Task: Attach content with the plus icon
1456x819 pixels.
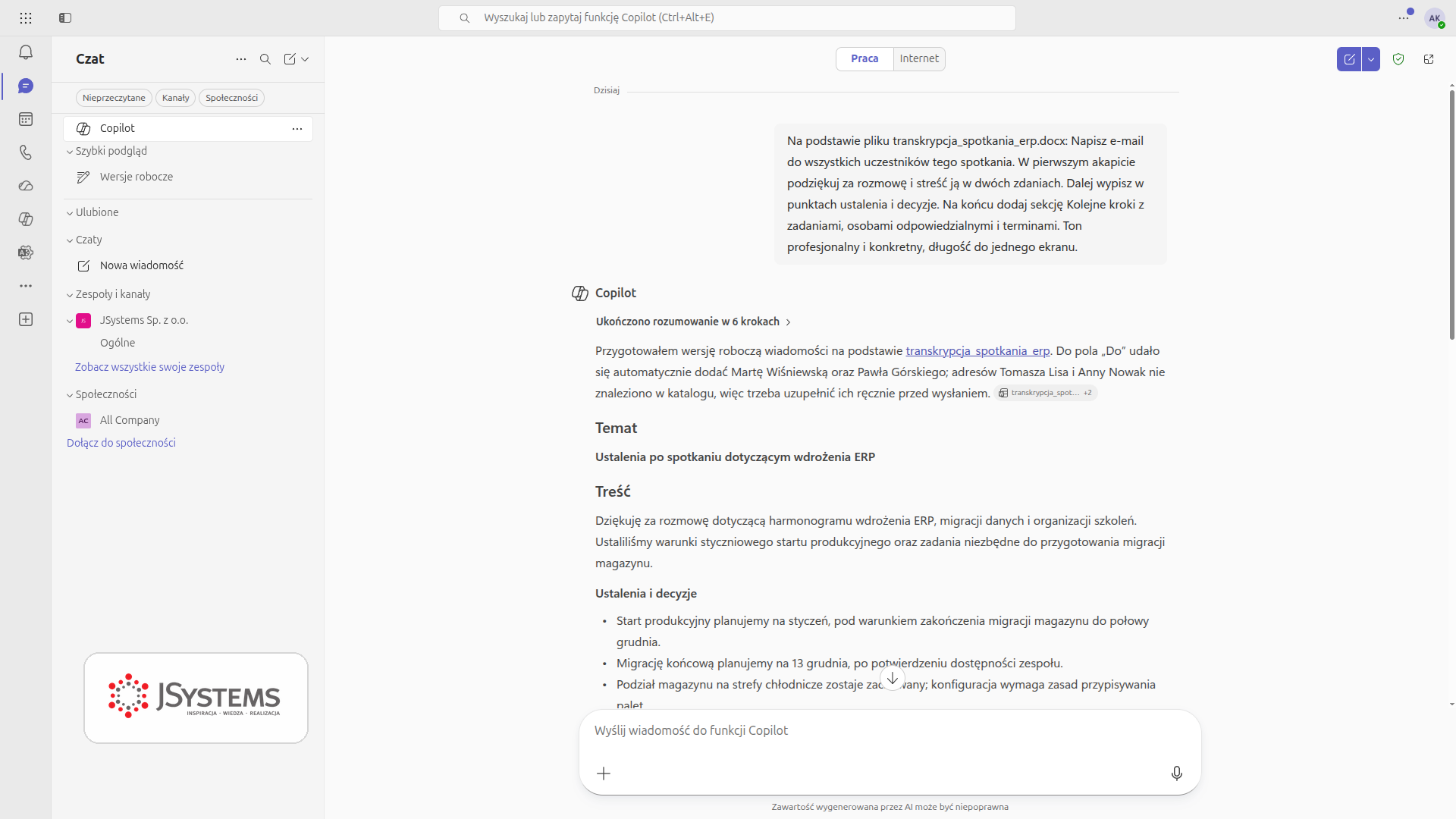Action: click(x=604, y=773)
